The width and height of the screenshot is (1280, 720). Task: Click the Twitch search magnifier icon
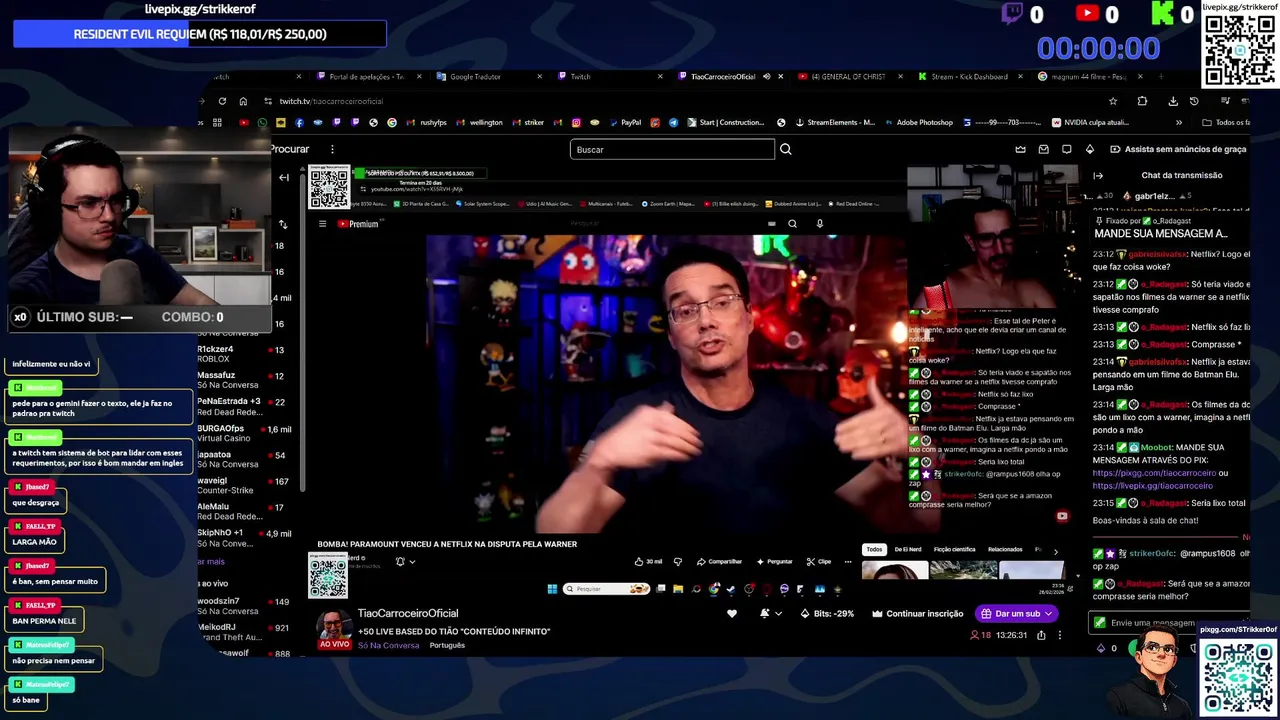785,149
